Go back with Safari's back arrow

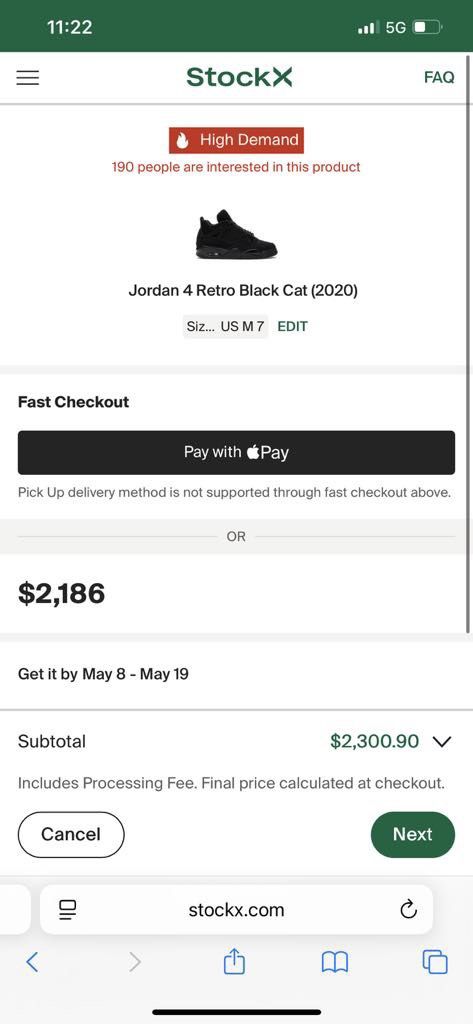point(32,962)
